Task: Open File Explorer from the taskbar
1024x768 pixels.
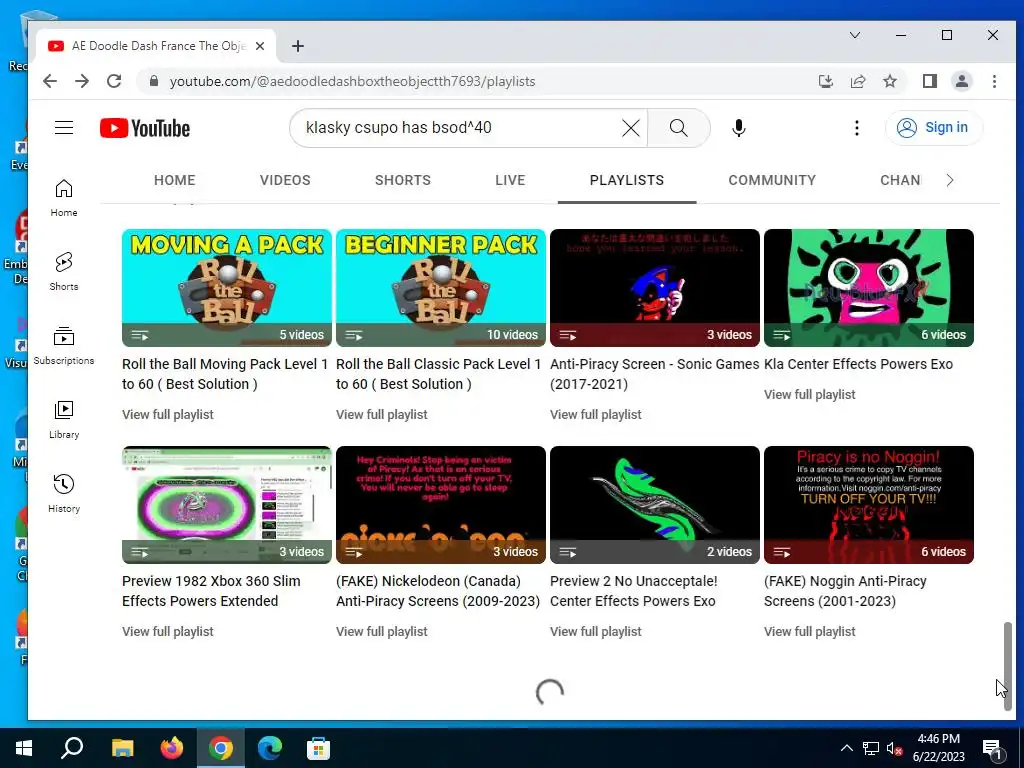Action: coord(122,748)
